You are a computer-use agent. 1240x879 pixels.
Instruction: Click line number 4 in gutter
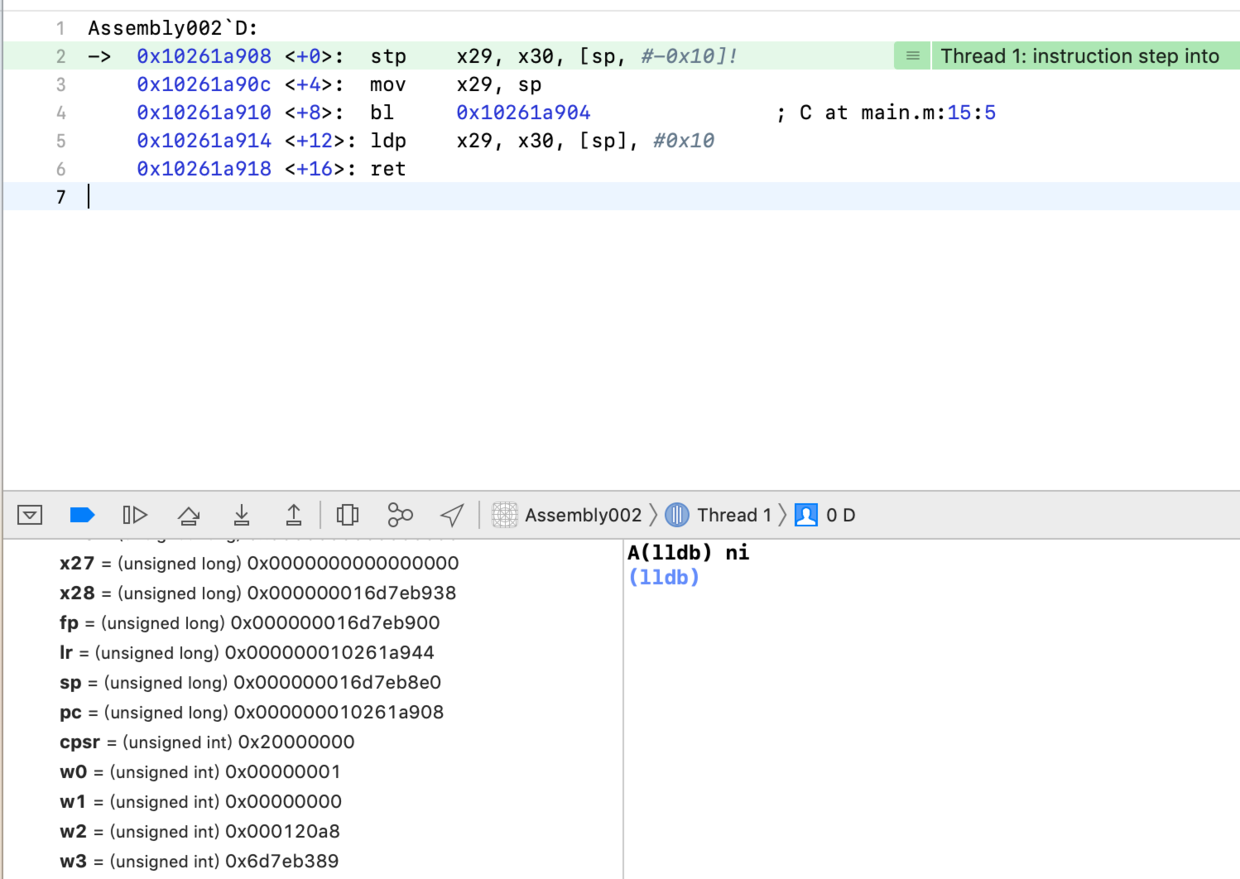[x=61, y=113]
